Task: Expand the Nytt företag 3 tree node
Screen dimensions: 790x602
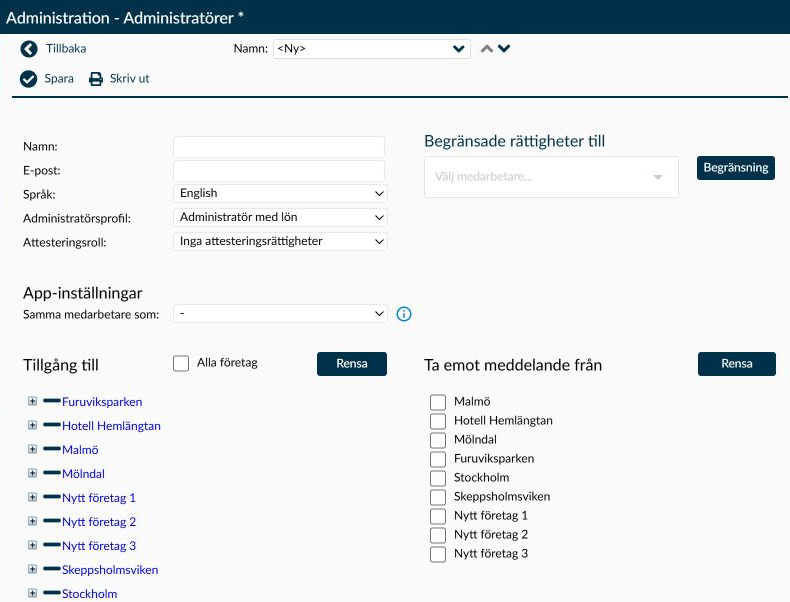Action: tap(32, 545)
